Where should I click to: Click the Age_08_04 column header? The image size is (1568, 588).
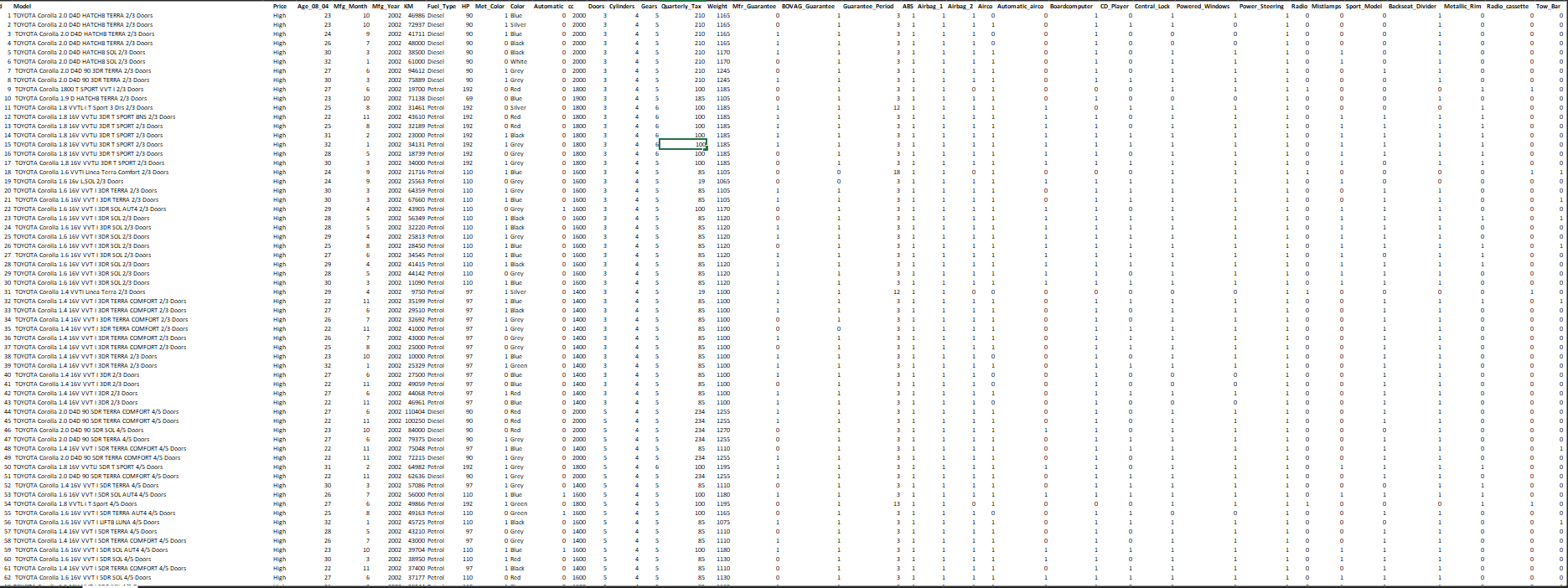[313, 6]
